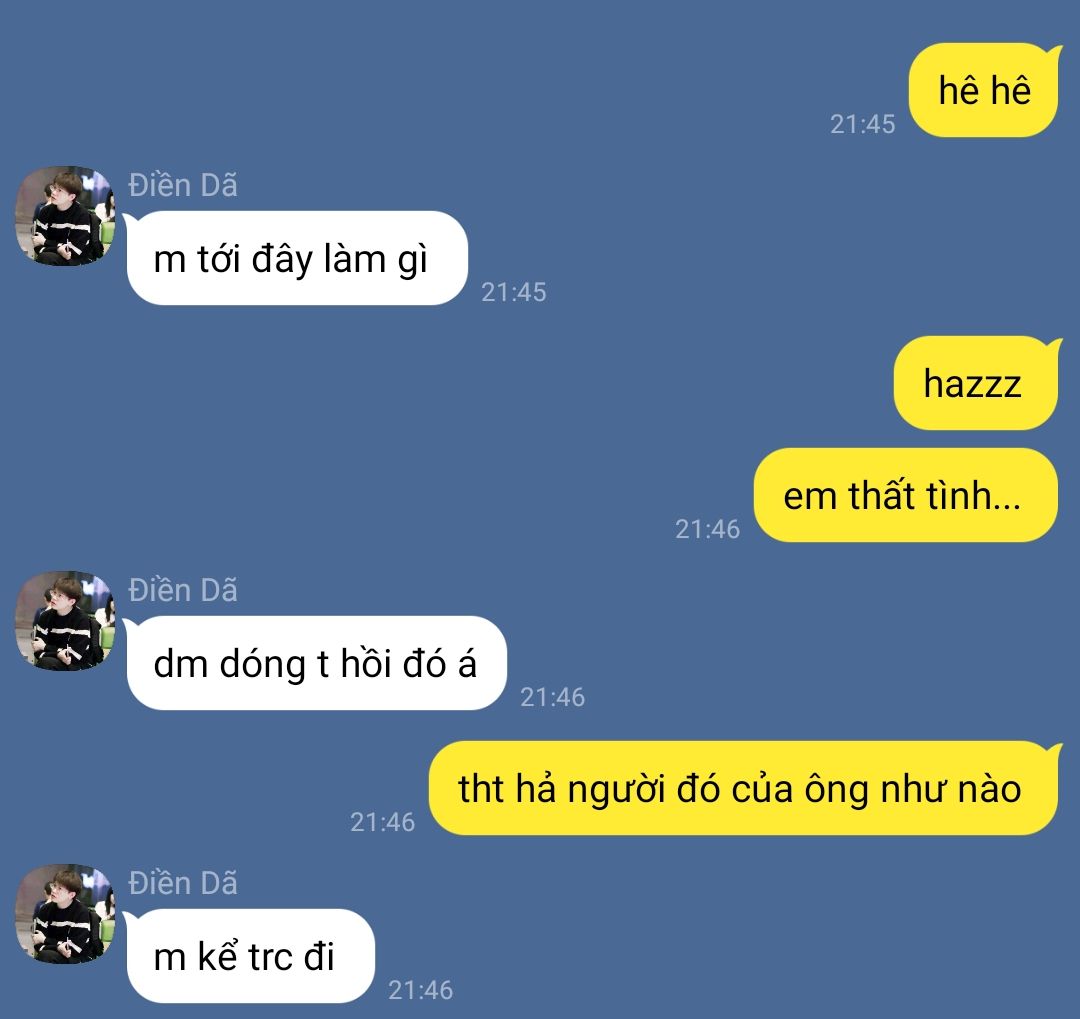Tap the 'em thất tình...' message
The width and height of the screenshot is (1080, 1019).
(906, 495)
